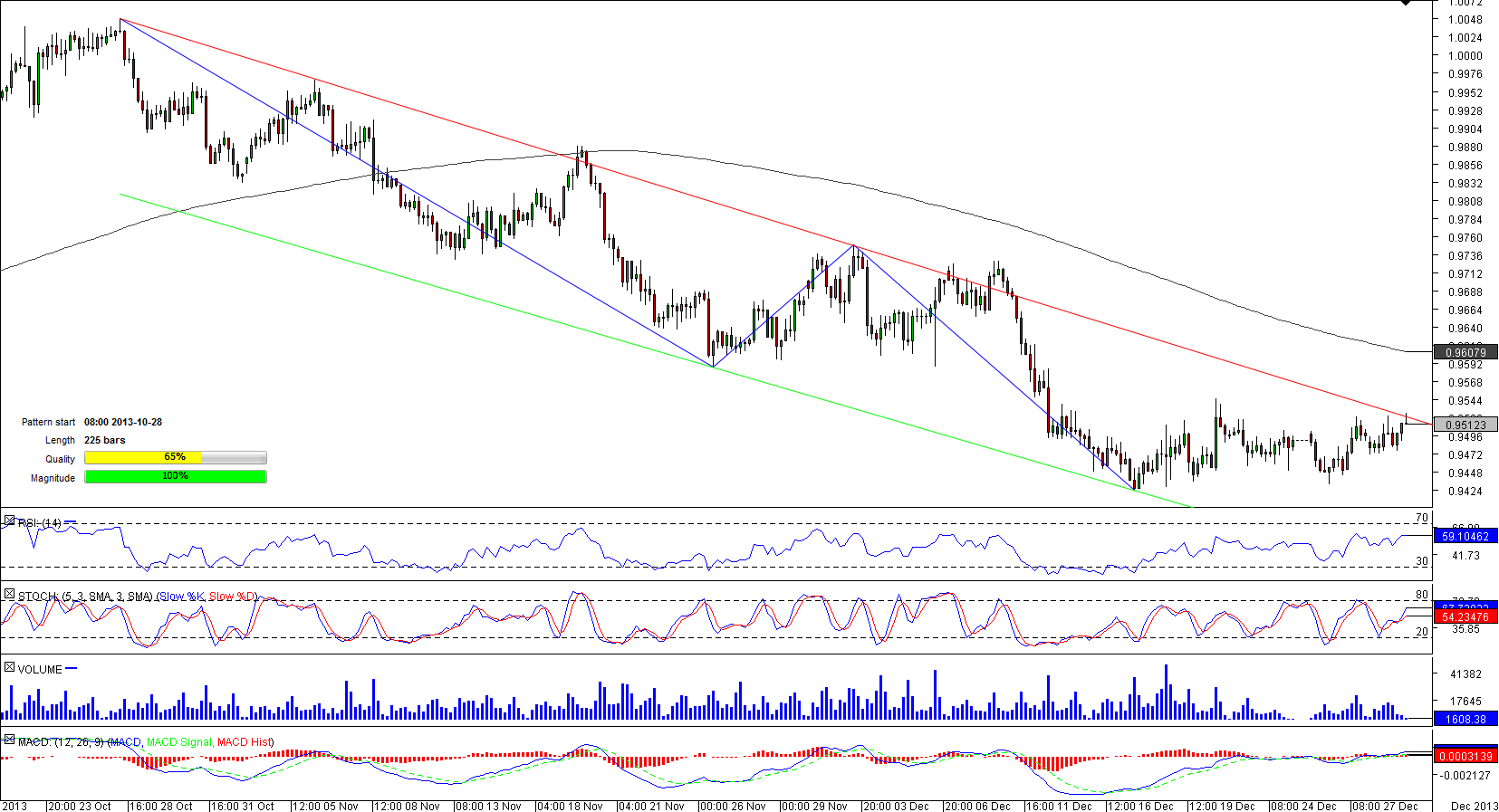
Task: Click the blue VOLUME legend line
Action: pos(72,669)
